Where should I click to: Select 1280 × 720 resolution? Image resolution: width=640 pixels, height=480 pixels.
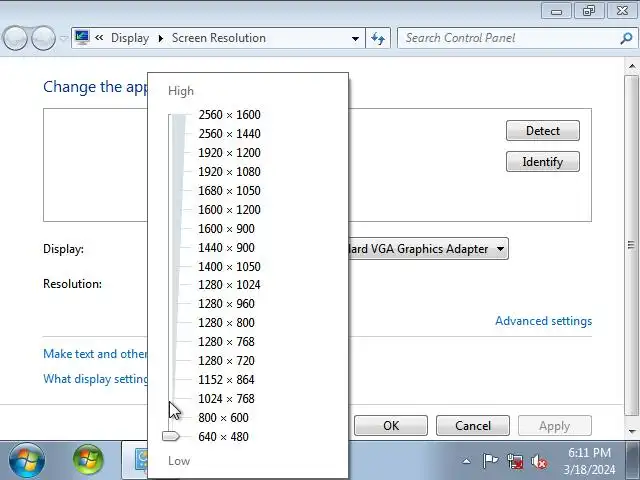tap(226, 361)
